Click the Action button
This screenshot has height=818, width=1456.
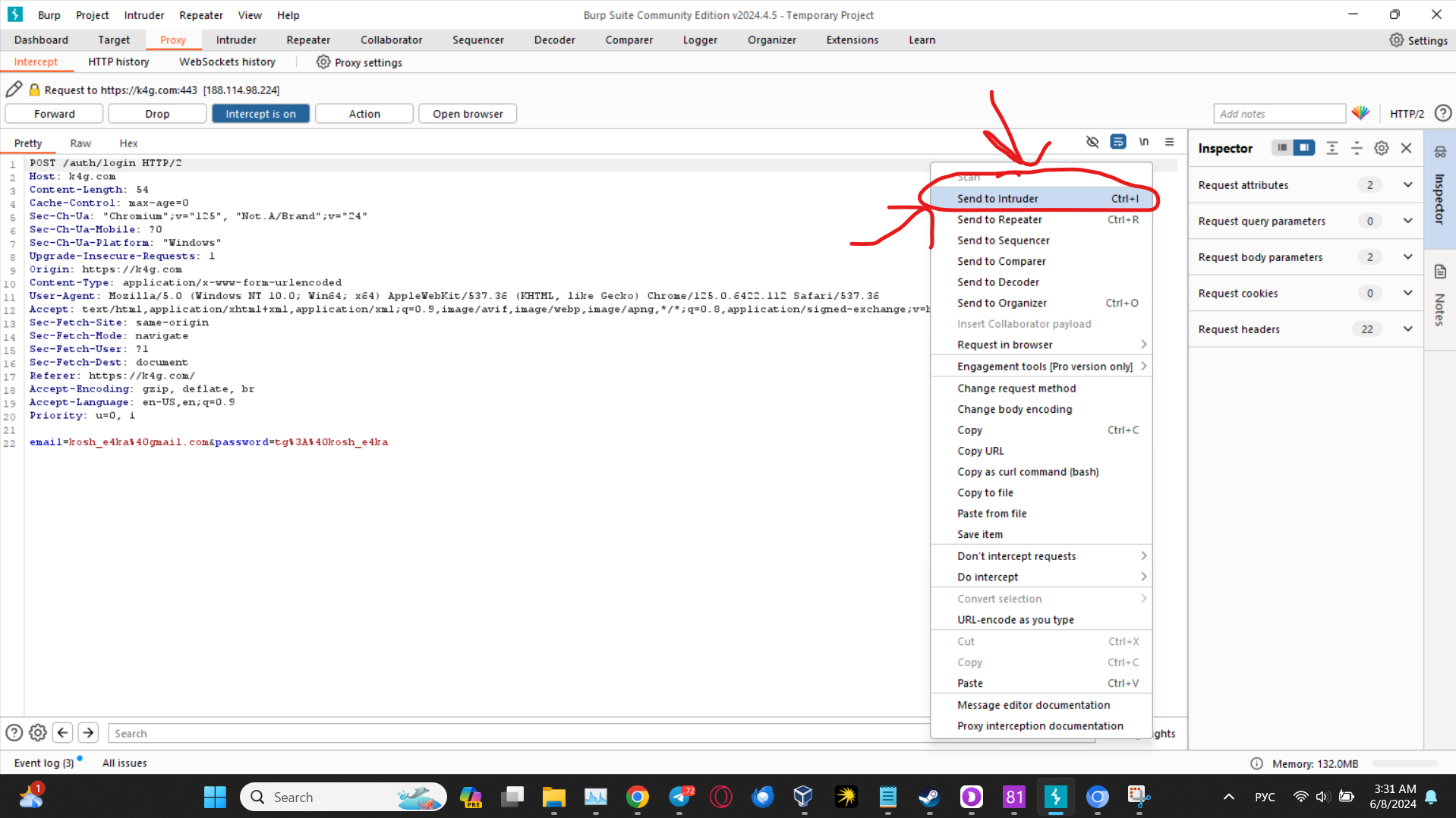[364, 114]
